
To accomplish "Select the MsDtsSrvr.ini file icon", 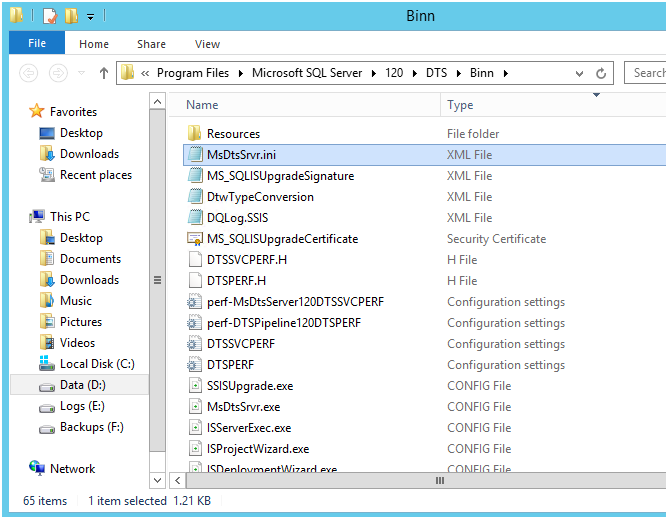I will [x=195, y=154].
